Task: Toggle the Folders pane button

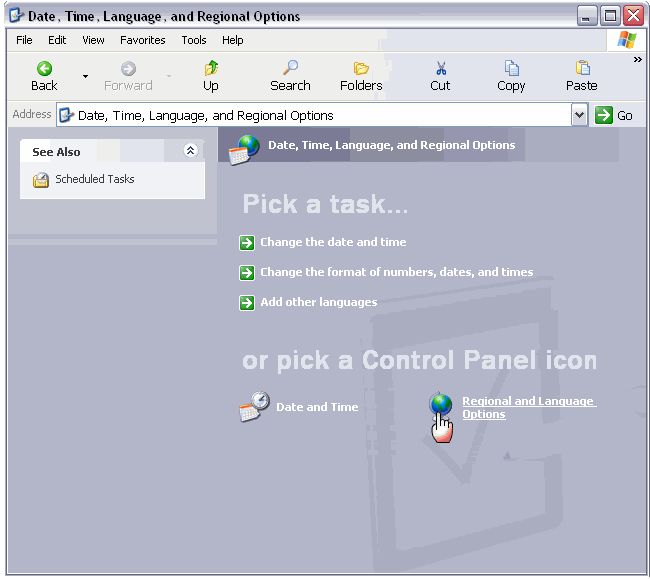Action: click(x=361, y=76)
